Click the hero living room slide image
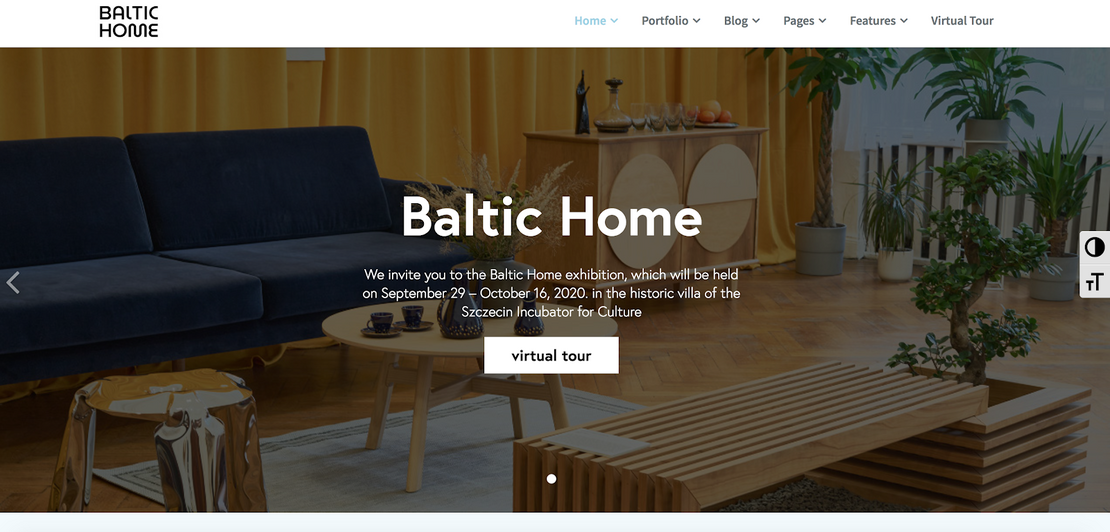Screen dimensions: 1110x532 555,279
